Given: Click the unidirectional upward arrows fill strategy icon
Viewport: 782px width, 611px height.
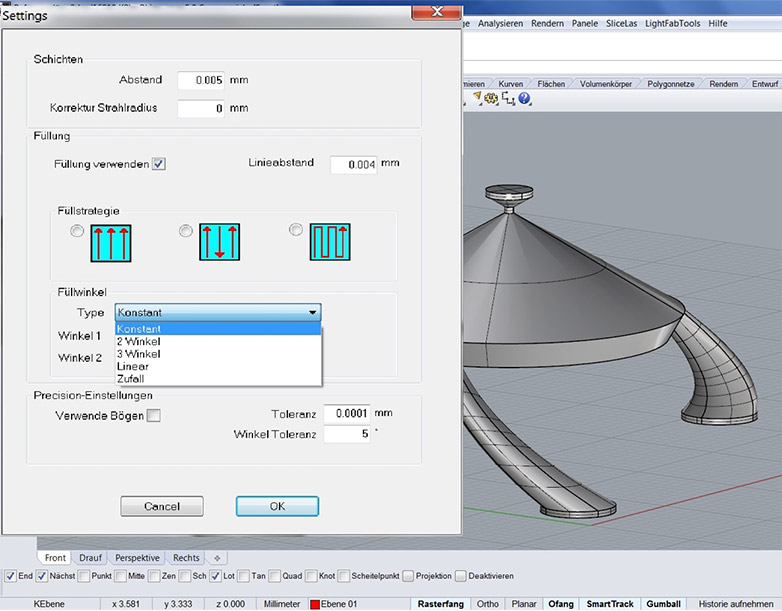Looking at the screenshot, I should (111, 242).
